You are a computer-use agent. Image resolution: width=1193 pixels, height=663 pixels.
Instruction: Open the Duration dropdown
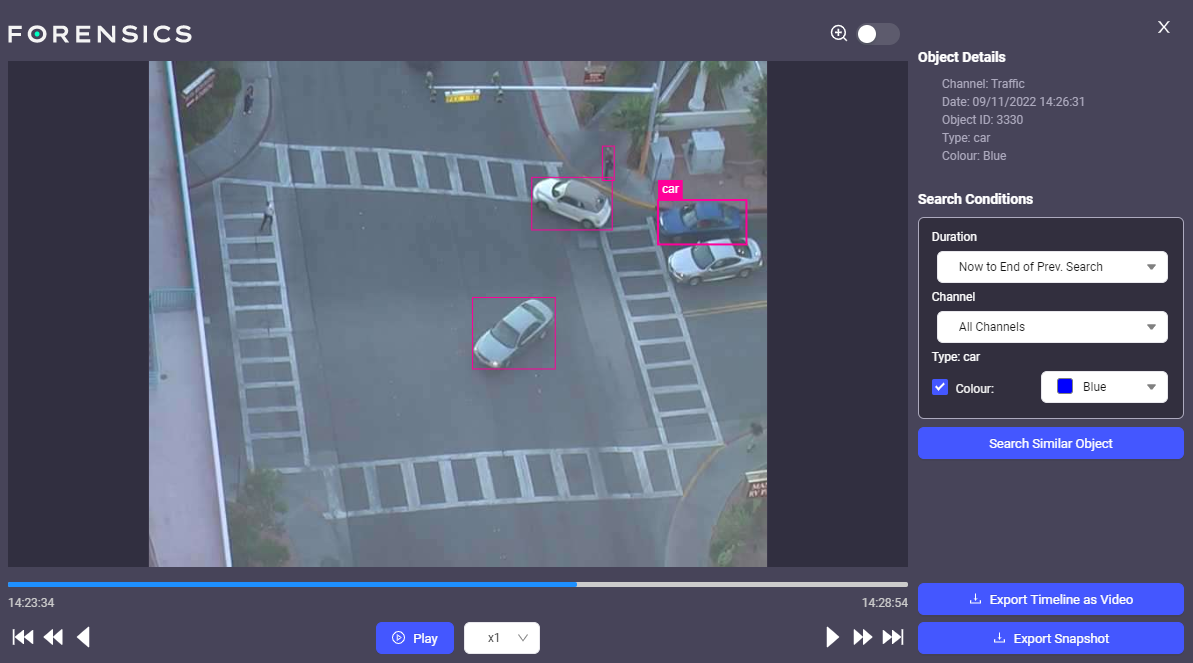1051,267
